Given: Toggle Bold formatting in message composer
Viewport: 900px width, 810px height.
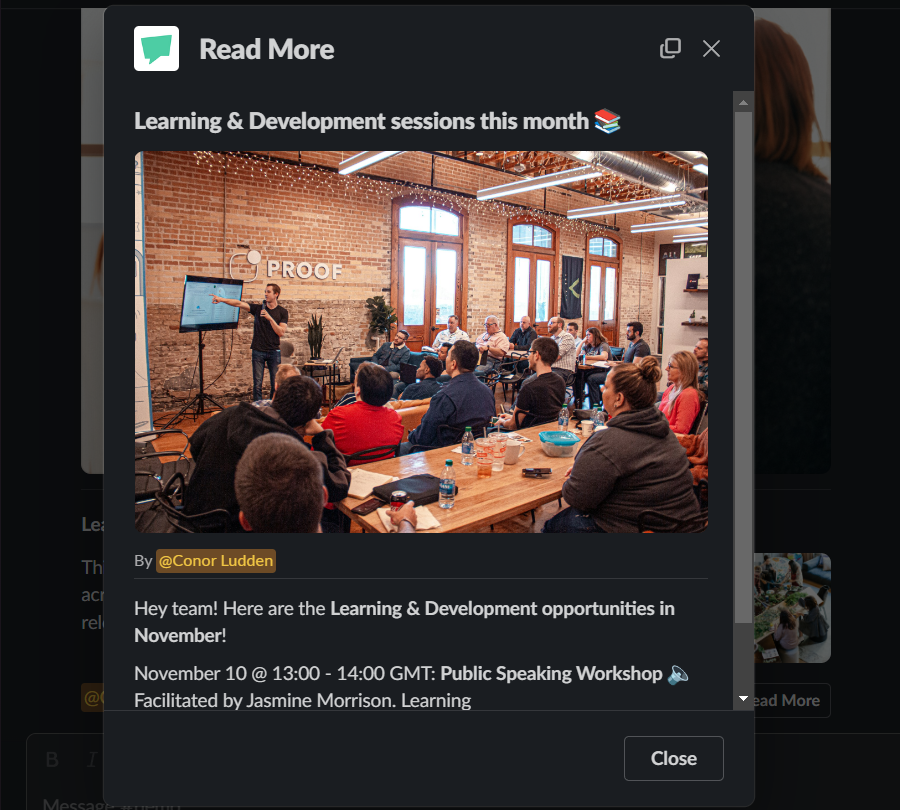Looking at the screenshot, I should click(x=52, y=759).
